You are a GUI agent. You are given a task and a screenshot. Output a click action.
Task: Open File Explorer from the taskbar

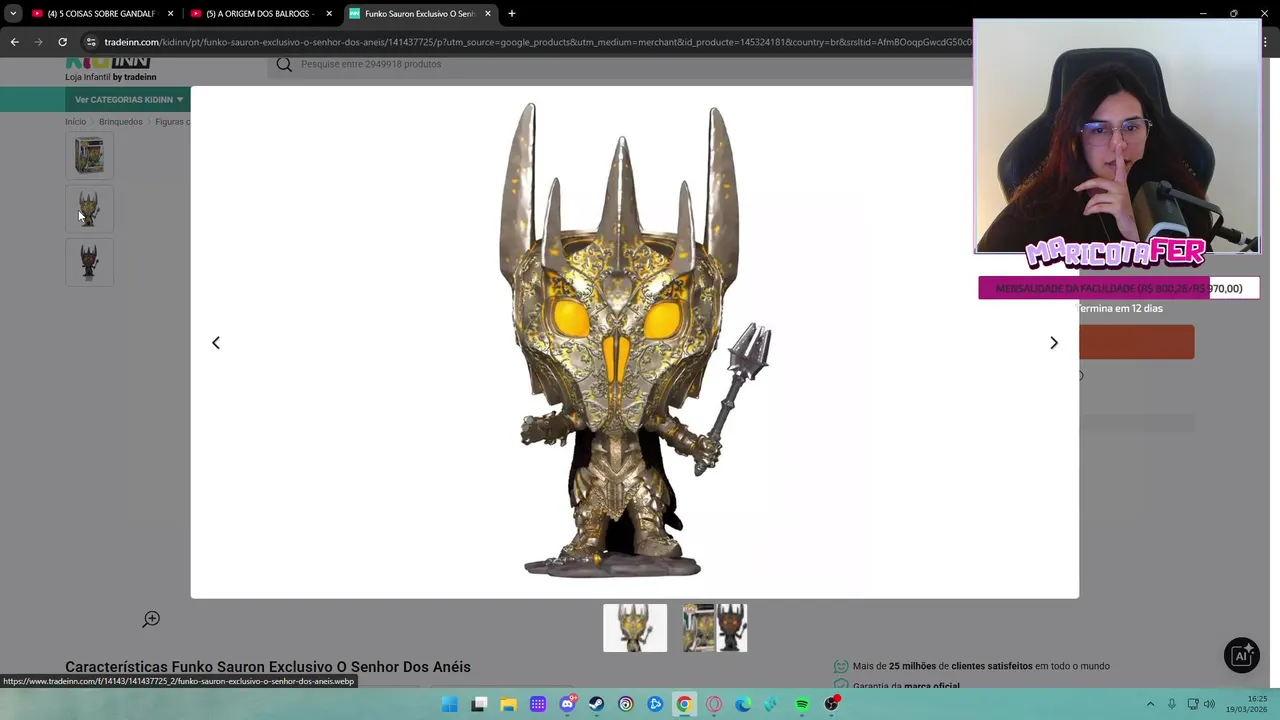508,704
